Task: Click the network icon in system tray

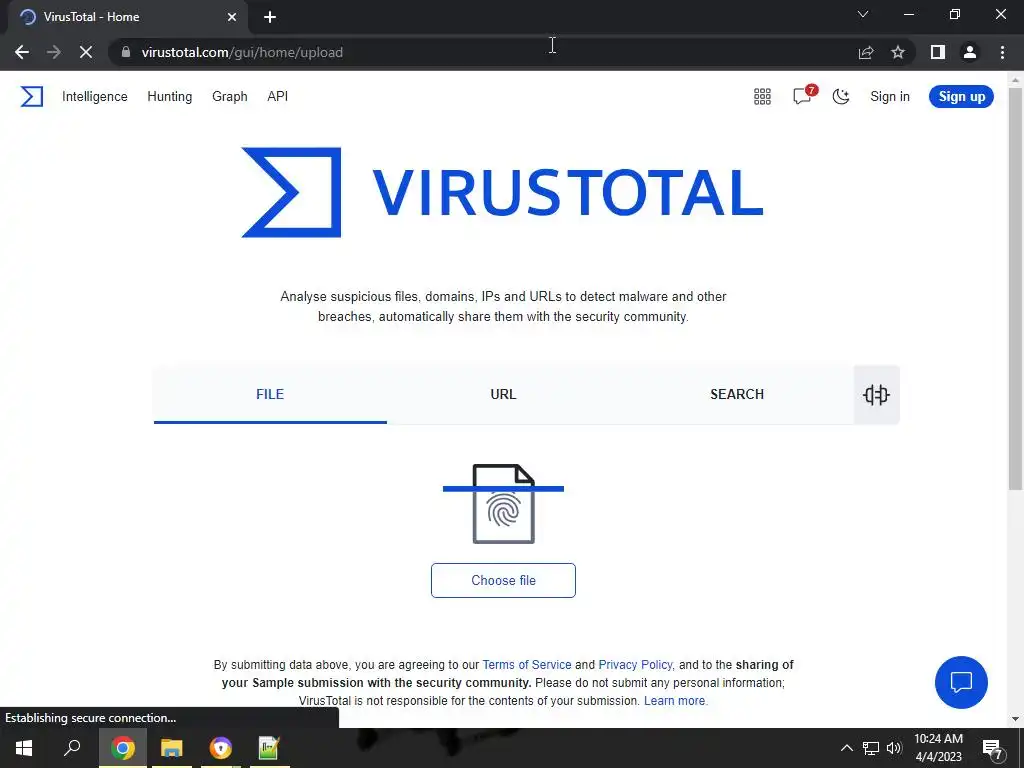Action: [871, 748]
